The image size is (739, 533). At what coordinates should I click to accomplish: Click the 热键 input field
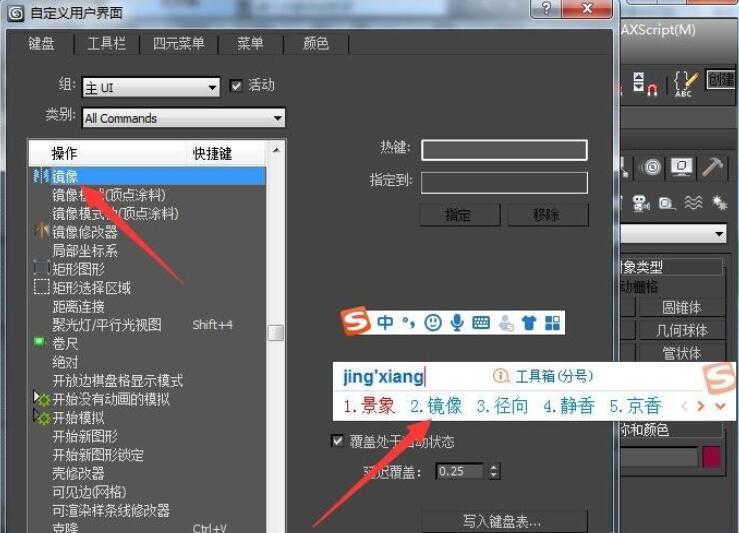[x=504, y=150]
